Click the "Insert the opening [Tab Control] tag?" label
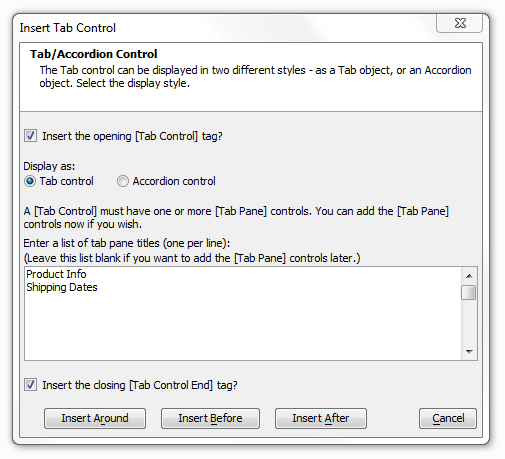Screen dimensions: 505x459 (132, 136)
